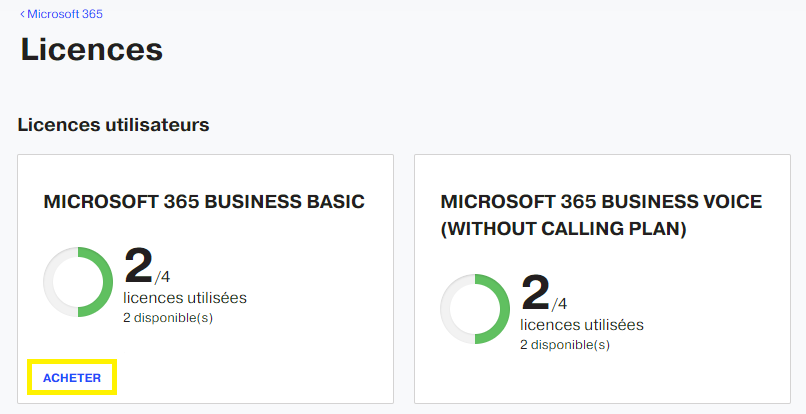Click the Business Voice license usage donut
The height and width of the screenshot is (414, 806).
tap(475, 309)
